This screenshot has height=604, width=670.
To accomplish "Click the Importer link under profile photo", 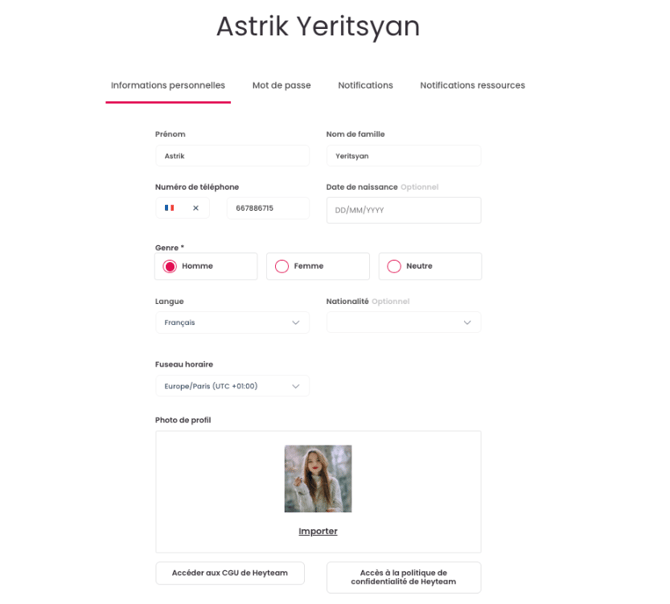I will (x=318, y=531).
